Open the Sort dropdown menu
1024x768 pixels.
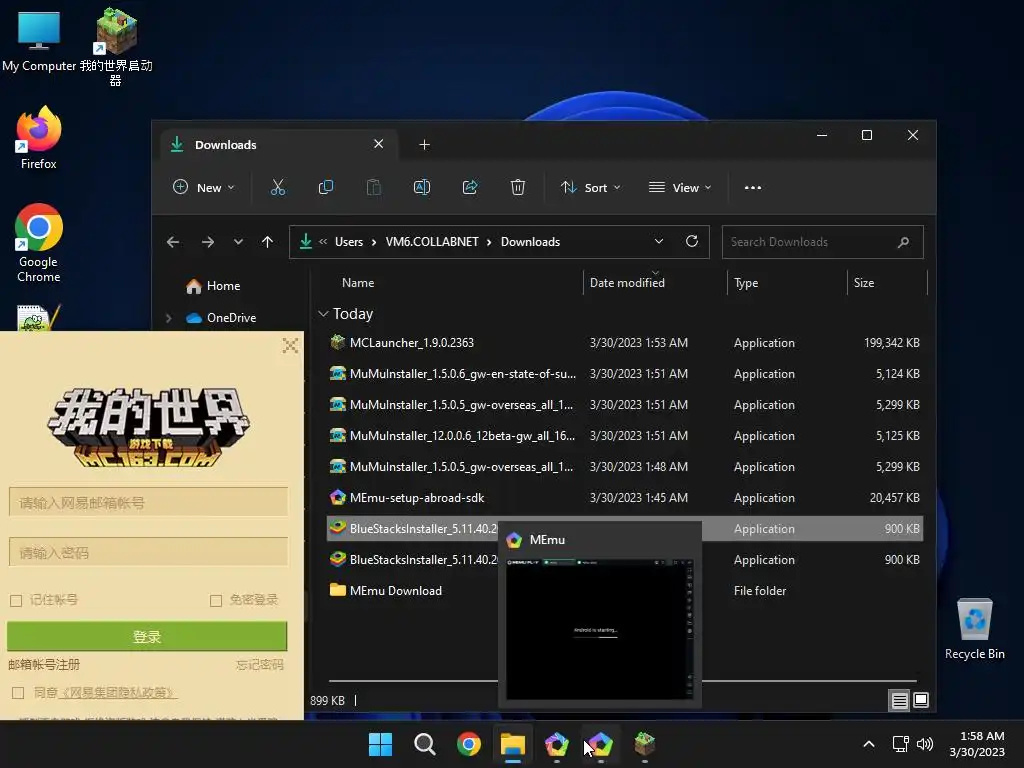click(x=590, y=187)
